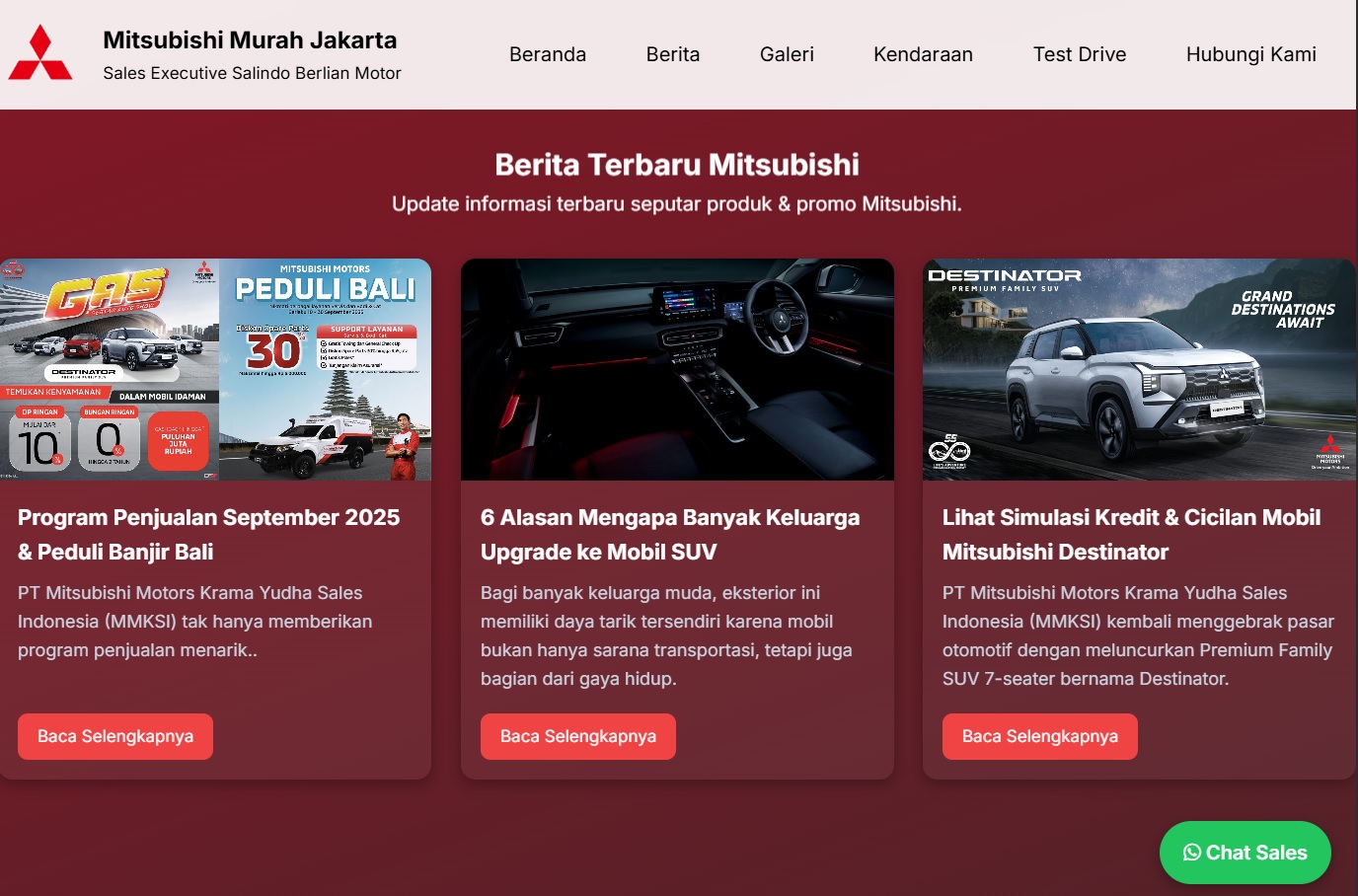The height and width of the screenshot is (896, 1358).
Task: Select Kendaraan from the navigation bar
Action: pos(923,54)
